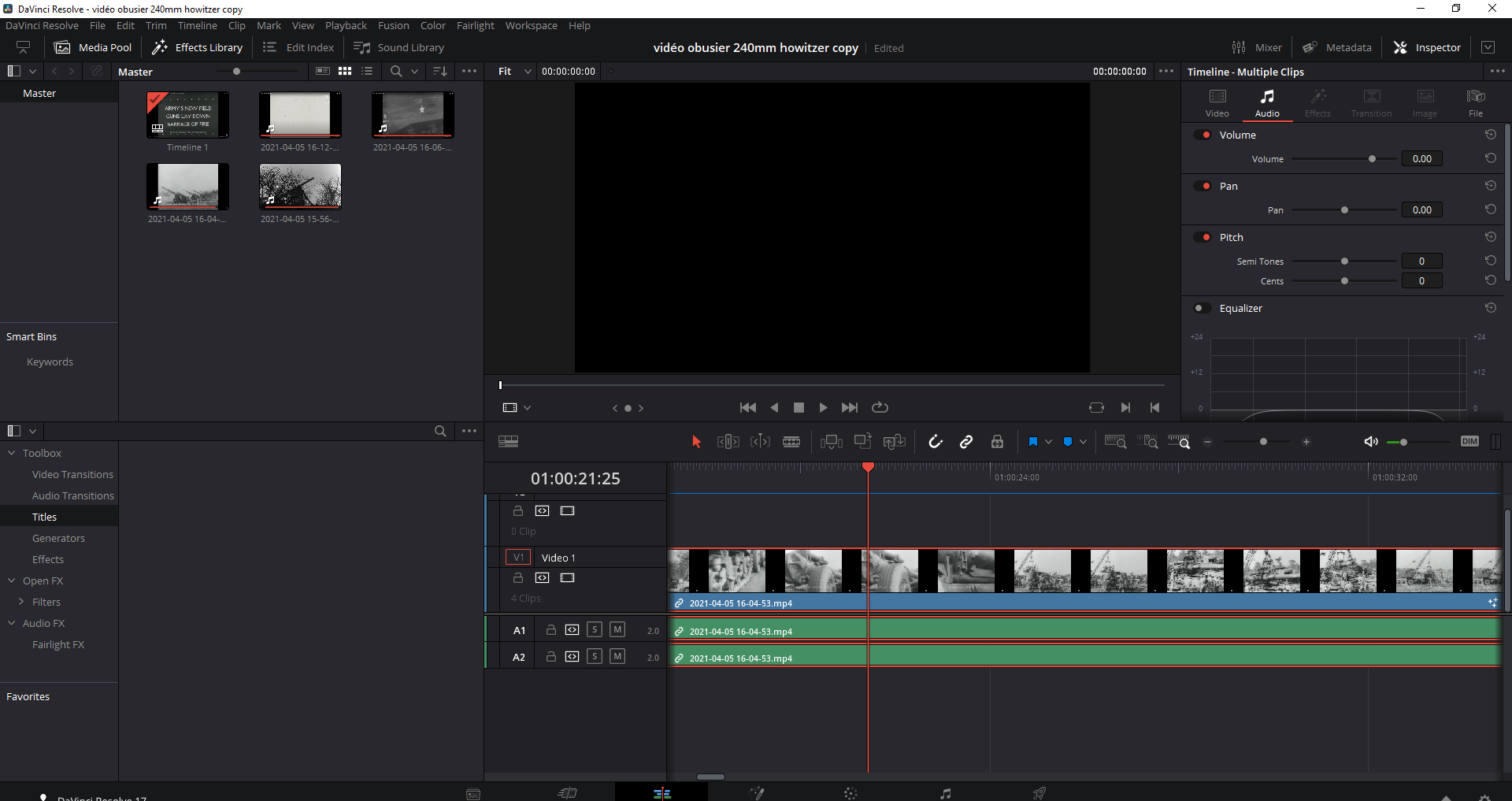Select Video Transitions in Toolbox
The height and width of the screenshot is (801, 1512).
[x=72, y=474]
